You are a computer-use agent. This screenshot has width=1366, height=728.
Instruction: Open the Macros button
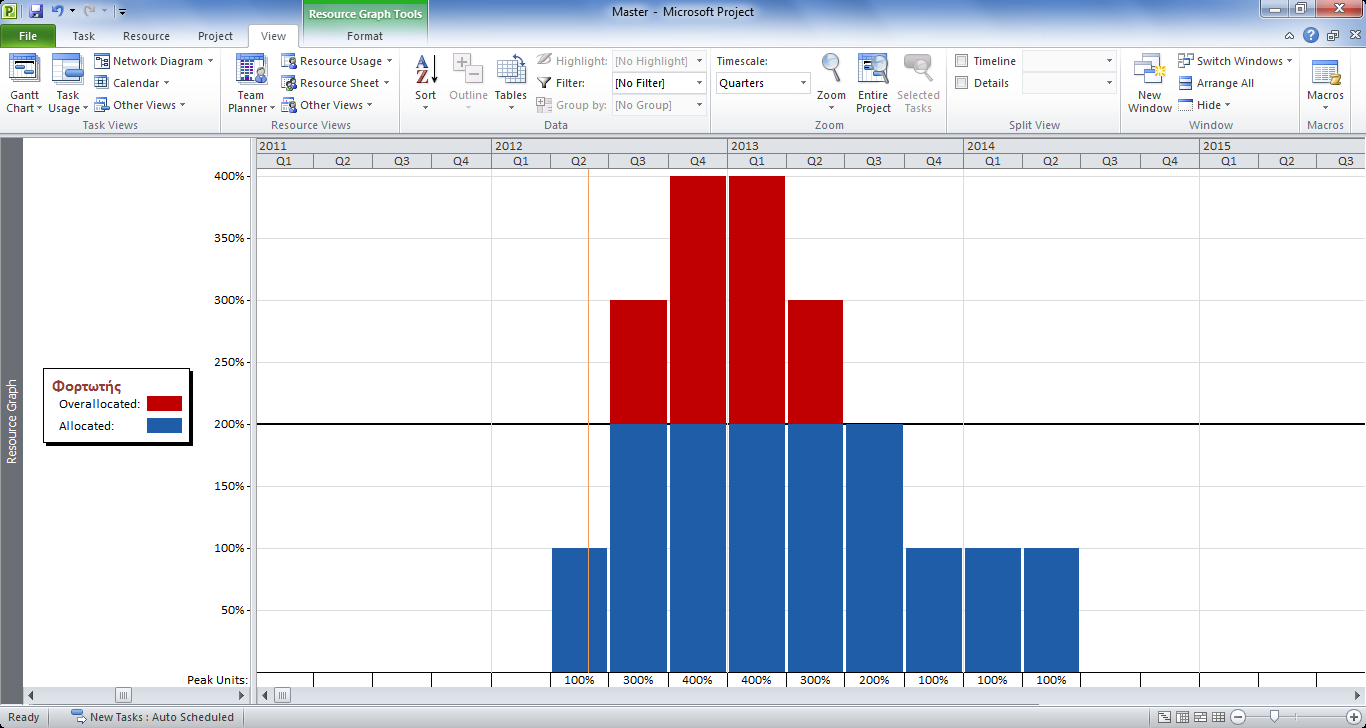click(x=1325, y=84)
